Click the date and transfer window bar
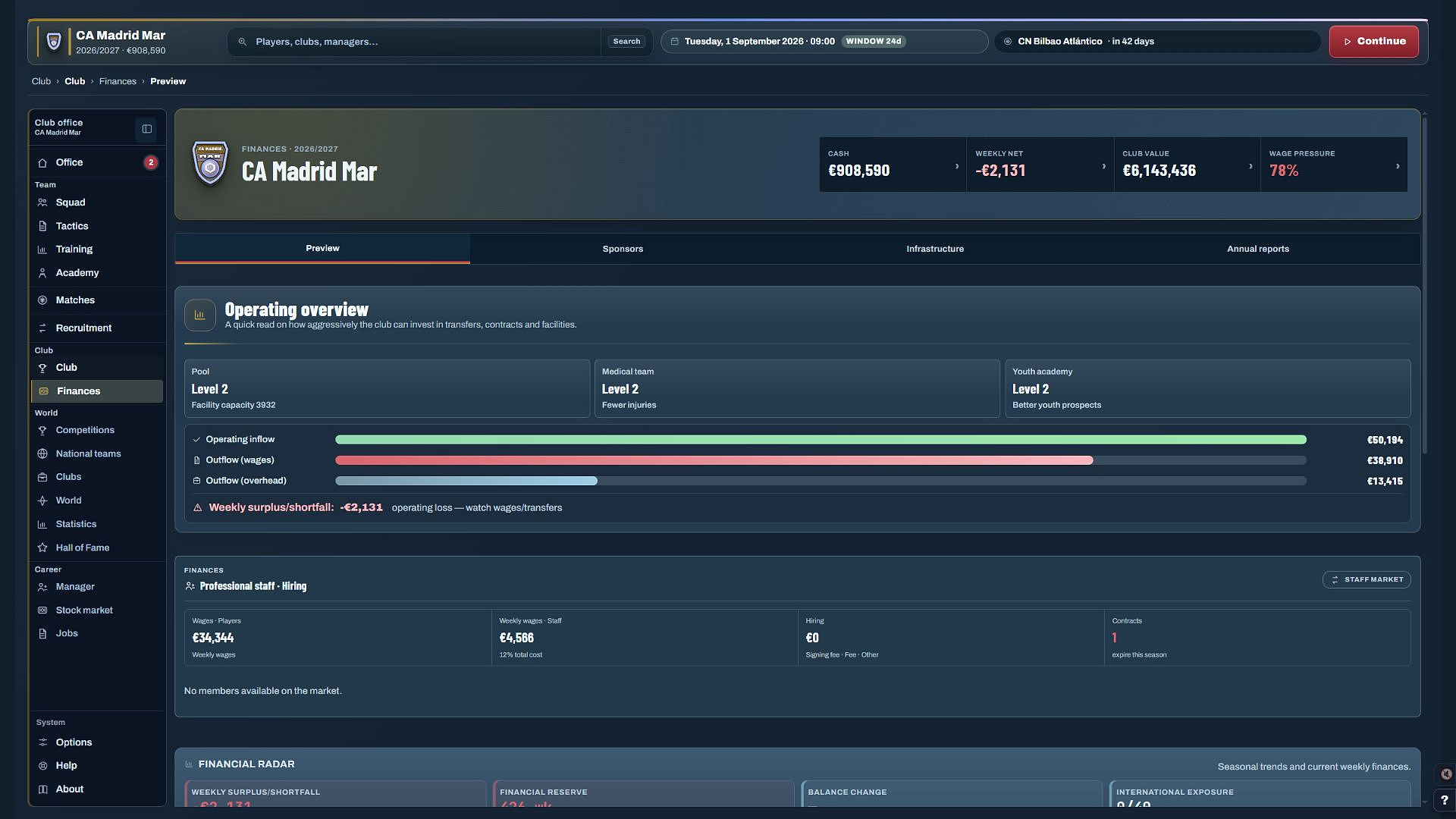This screenshot has height=819, width=1456. point(824,42)
